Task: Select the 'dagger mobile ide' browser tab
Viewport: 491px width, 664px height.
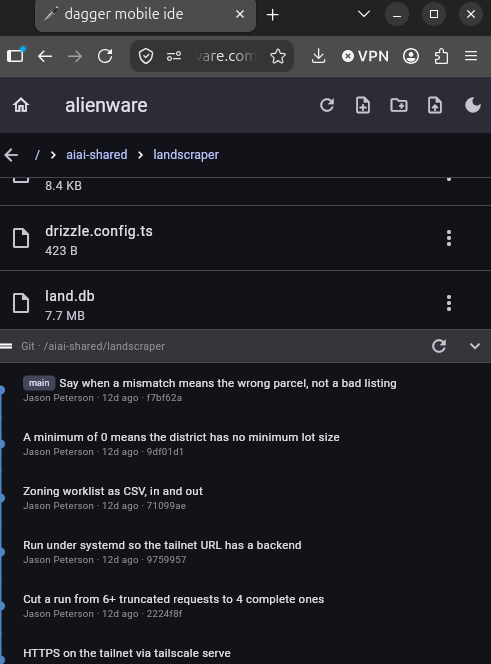Action: (x=145, y=14)
